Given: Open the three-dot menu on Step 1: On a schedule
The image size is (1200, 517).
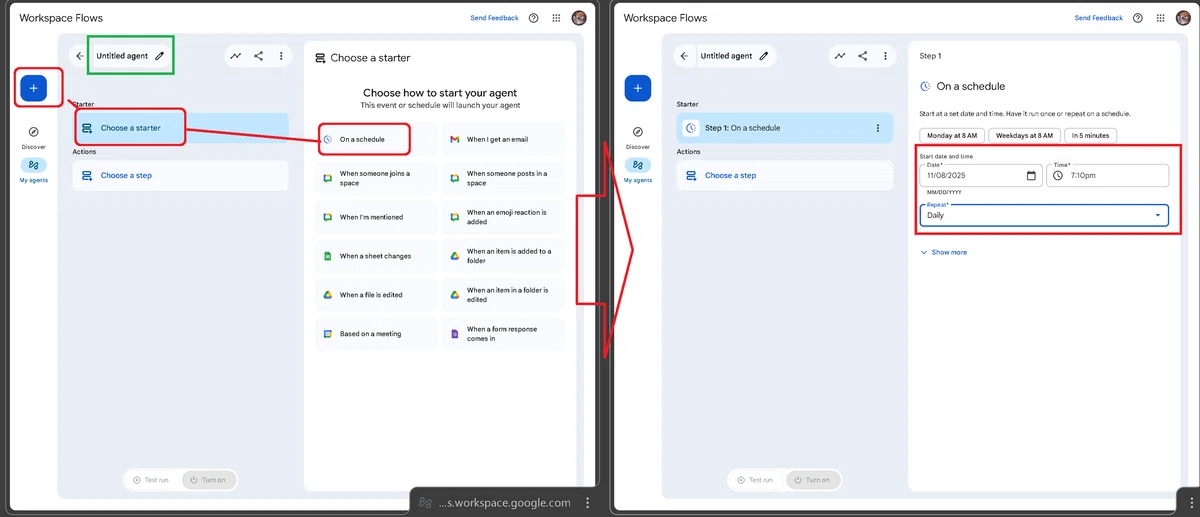Looking at the screenshot, I should (x=877, y=128).
